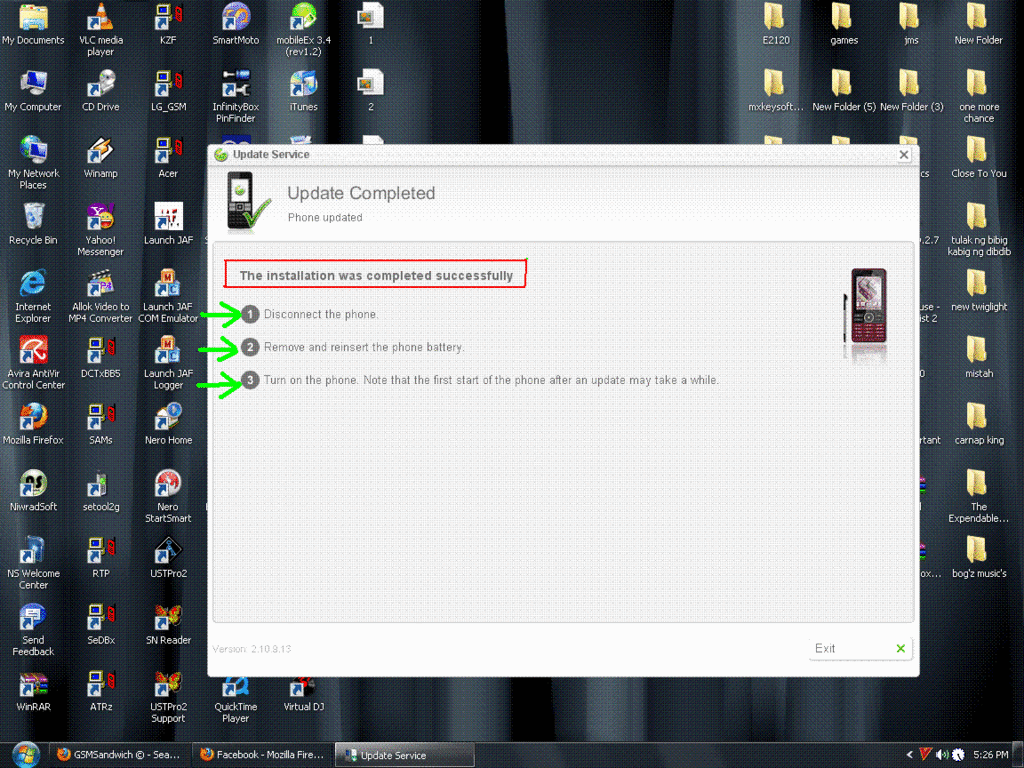Open Nero Home shortcut
This screenshot has width=1024, height=768.
pyautogui.click(x=168, y=424)
